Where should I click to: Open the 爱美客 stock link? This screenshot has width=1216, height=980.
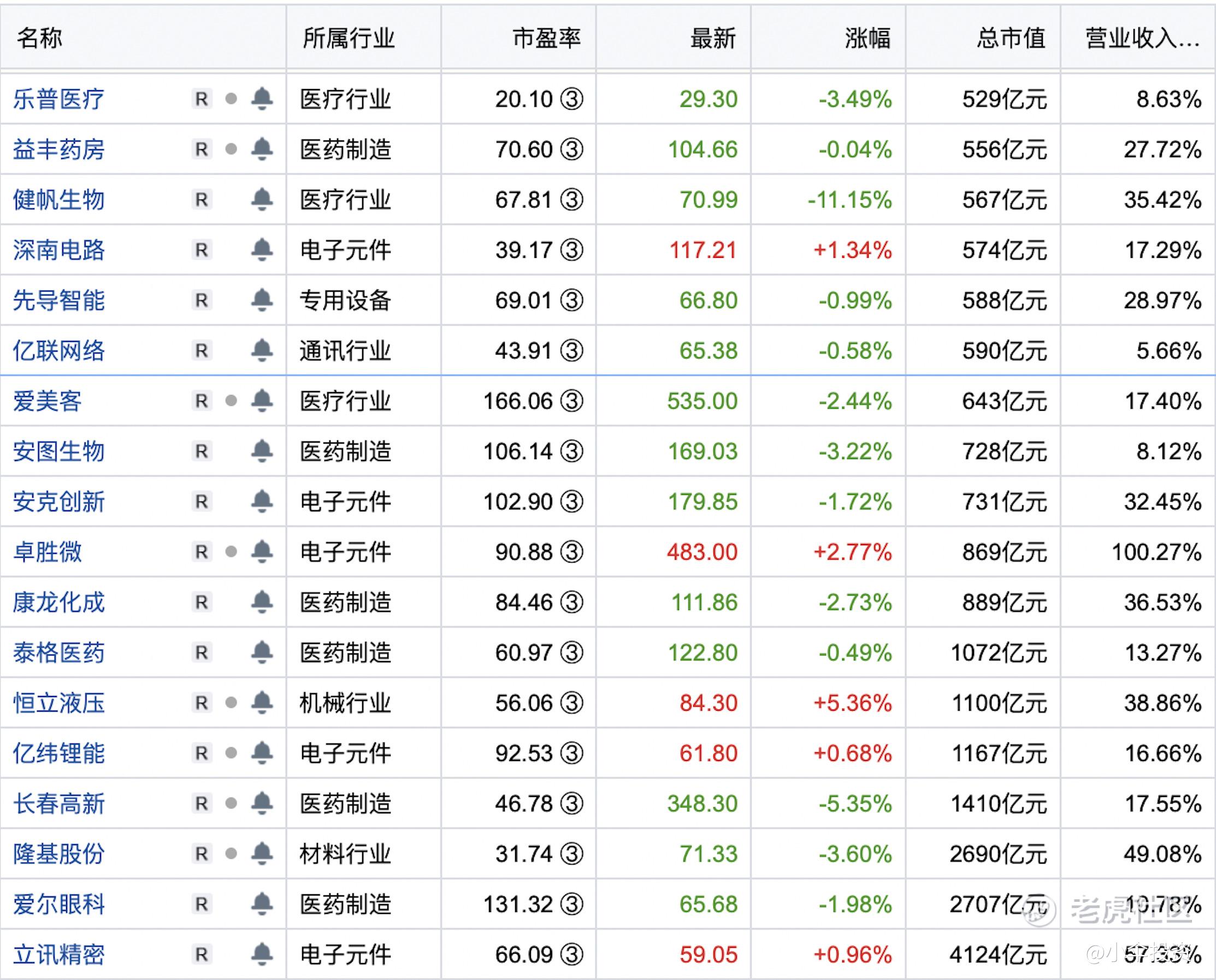tap(48, 401)
